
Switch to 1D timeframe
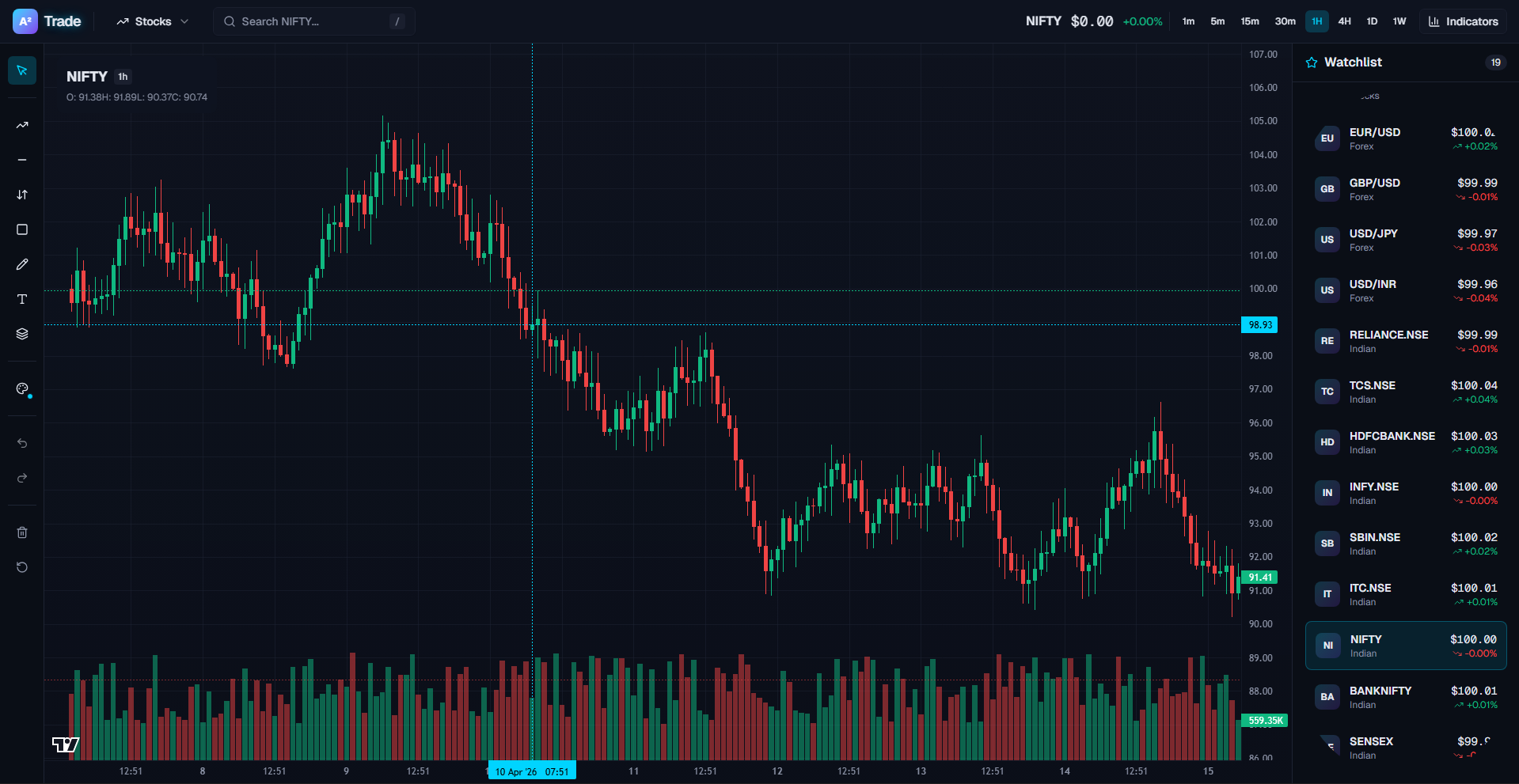pos(1372,21)
